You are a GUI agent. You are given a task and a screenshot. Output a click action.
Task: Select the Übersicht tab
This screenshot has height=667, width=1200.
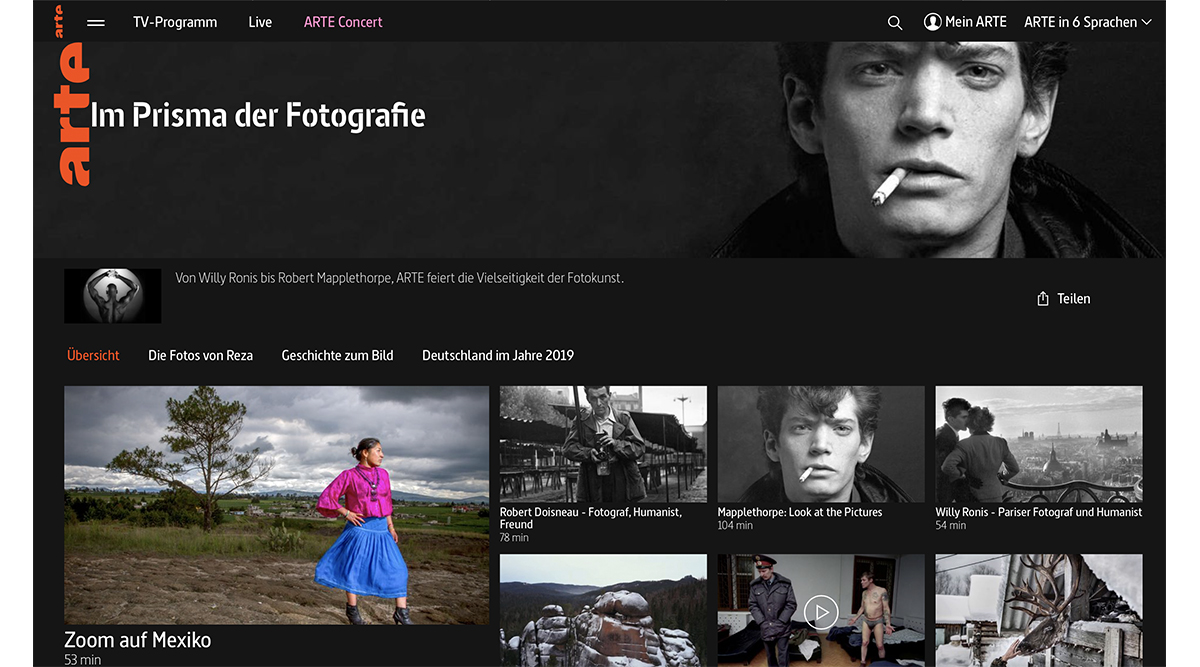click(93, 355)
